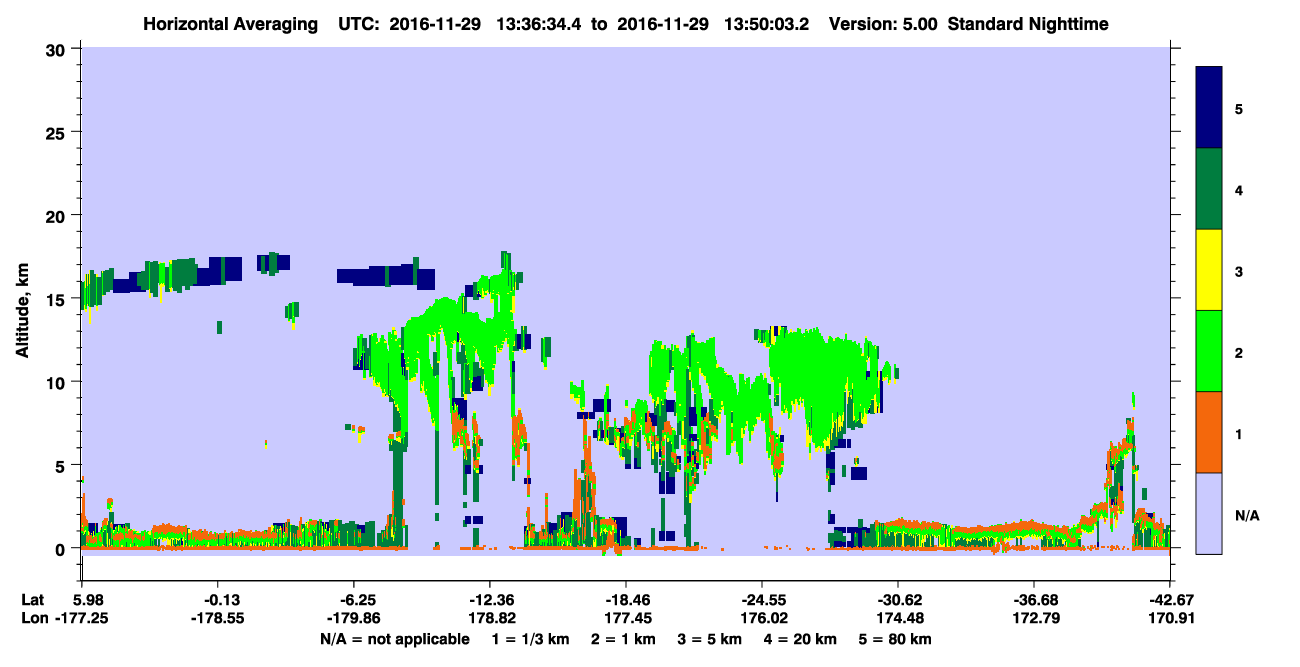Click longitude value 172.79
Image resolution: width=1300 pixels, height=667 pixels.
1034,618
